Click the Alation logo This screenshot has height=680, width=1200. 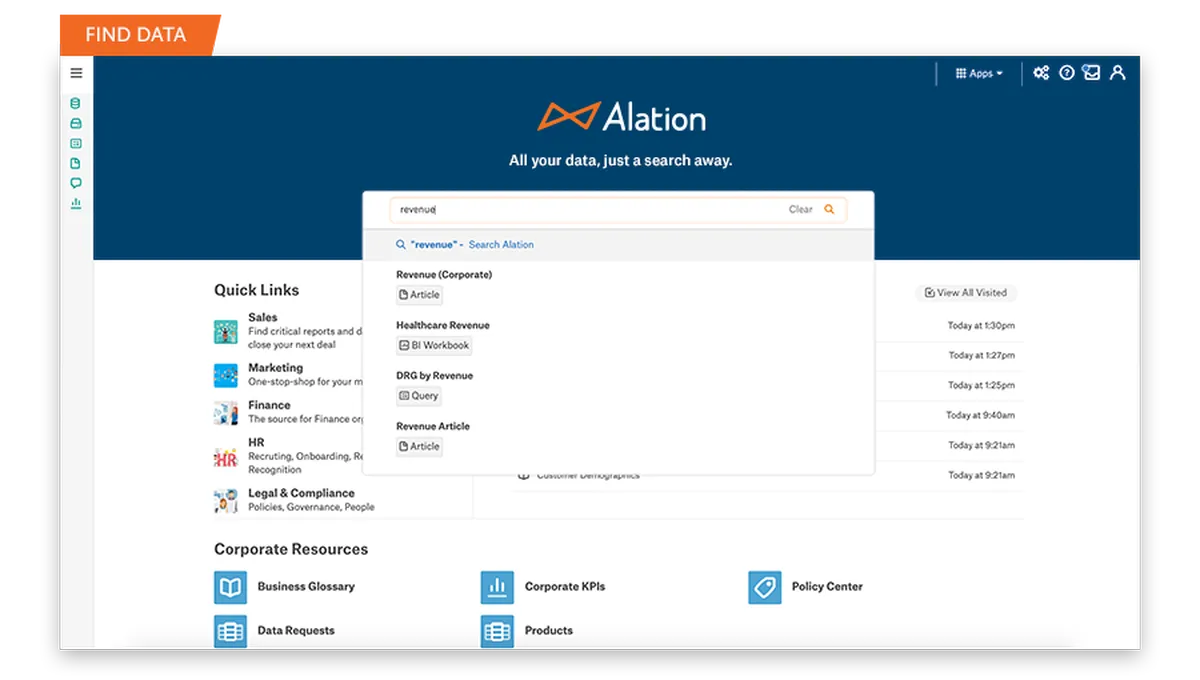click(x=621, y=117)
